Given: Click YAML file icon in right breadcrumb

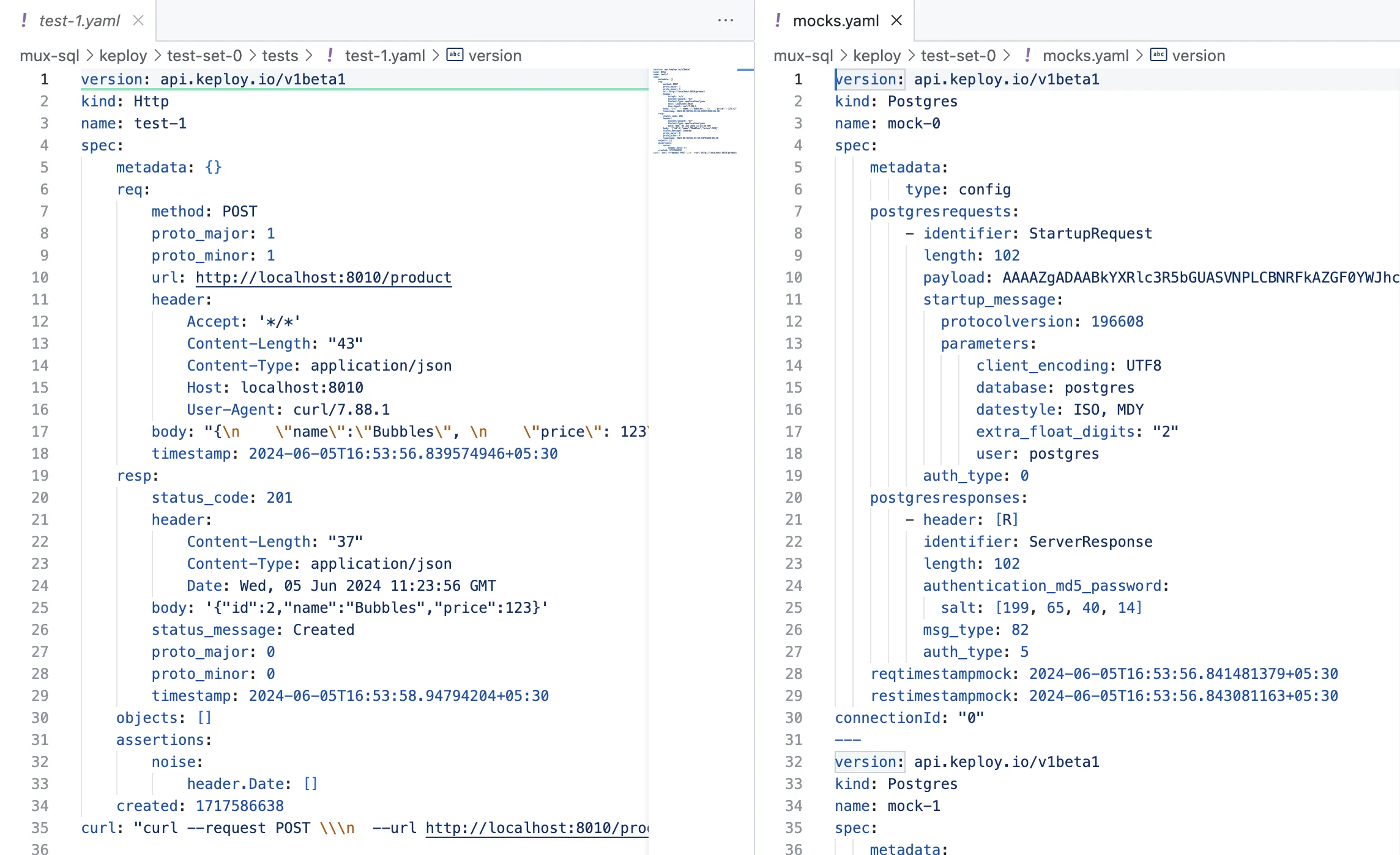Looking at the screenshot, I should (1028, 55).
